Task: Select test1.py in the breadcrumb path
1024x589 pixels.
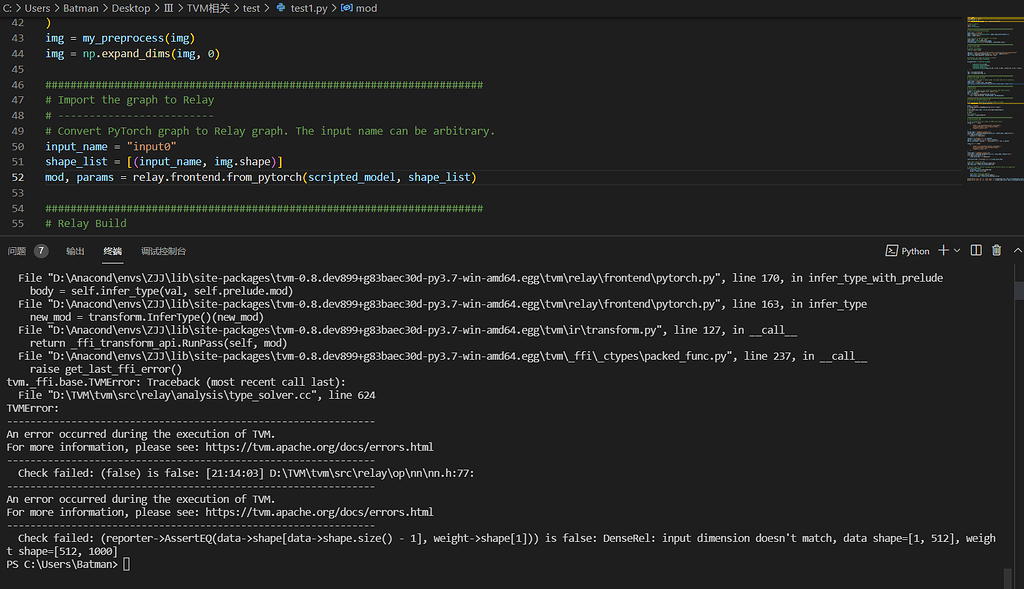Action: 308,8
